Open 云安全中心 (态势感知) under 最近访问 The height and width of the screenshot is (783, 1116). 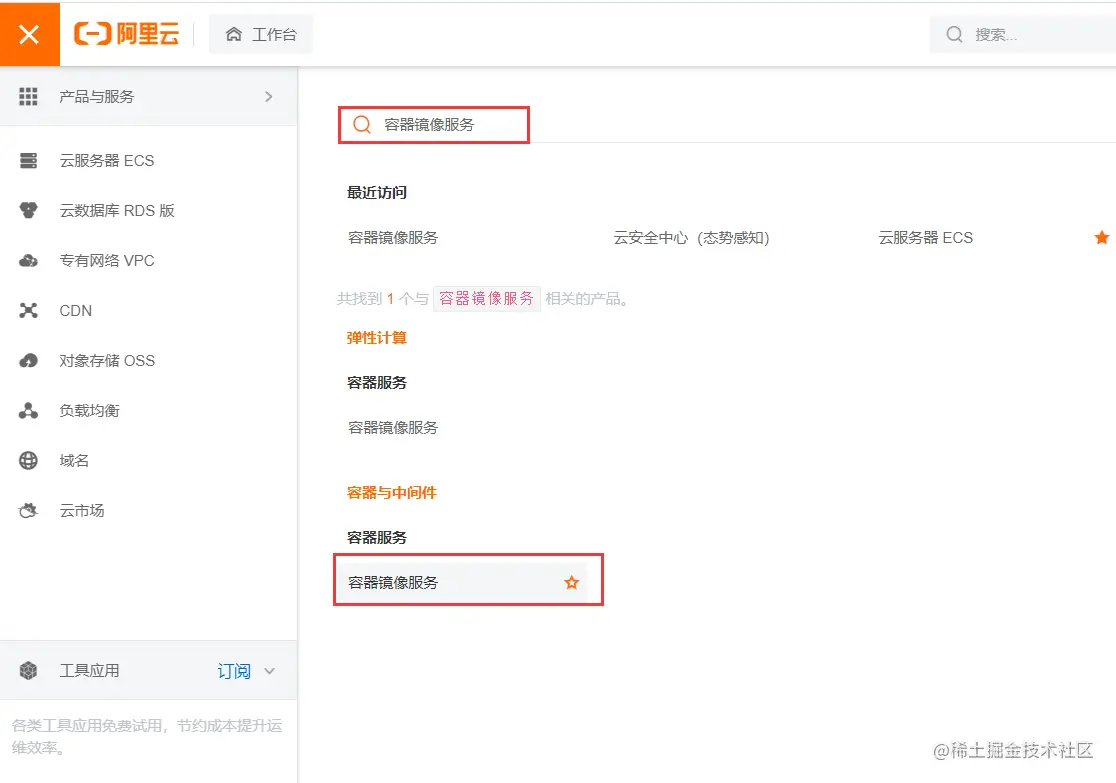coord(691,238)
